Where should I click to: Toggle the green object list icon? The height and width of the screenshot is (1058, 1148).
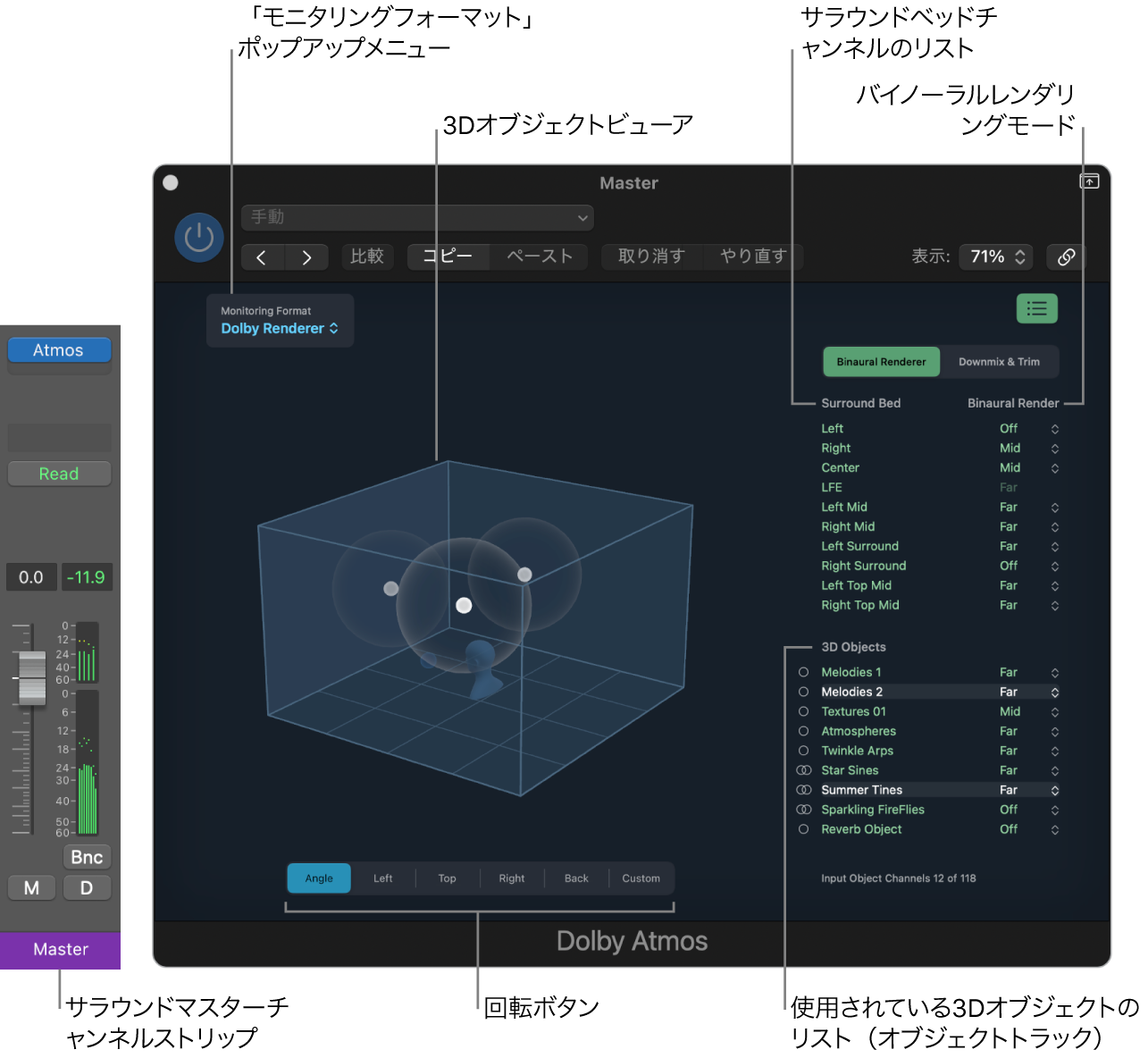1036,308
